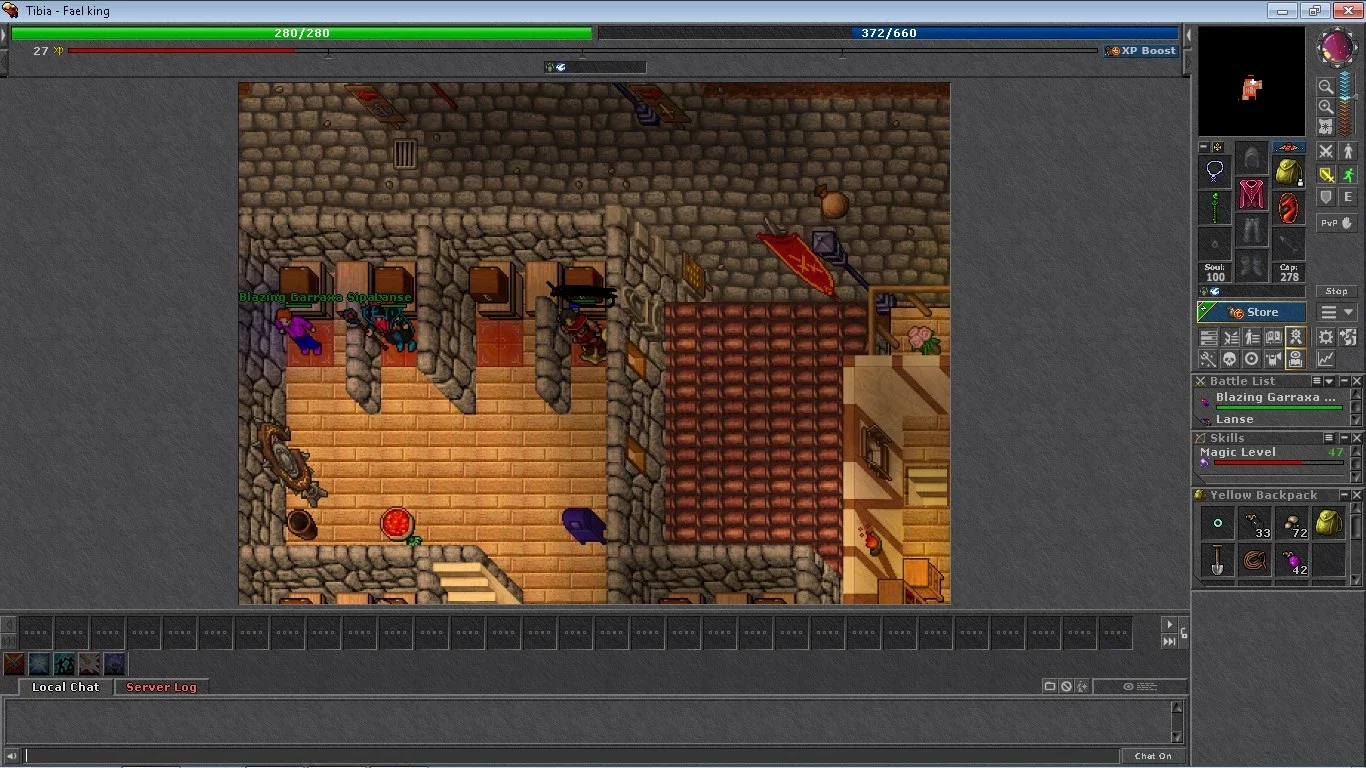Click the red dragon shield slot
The width and height of the screenshot is (1366, 768).
click(x=1289, y=208)
